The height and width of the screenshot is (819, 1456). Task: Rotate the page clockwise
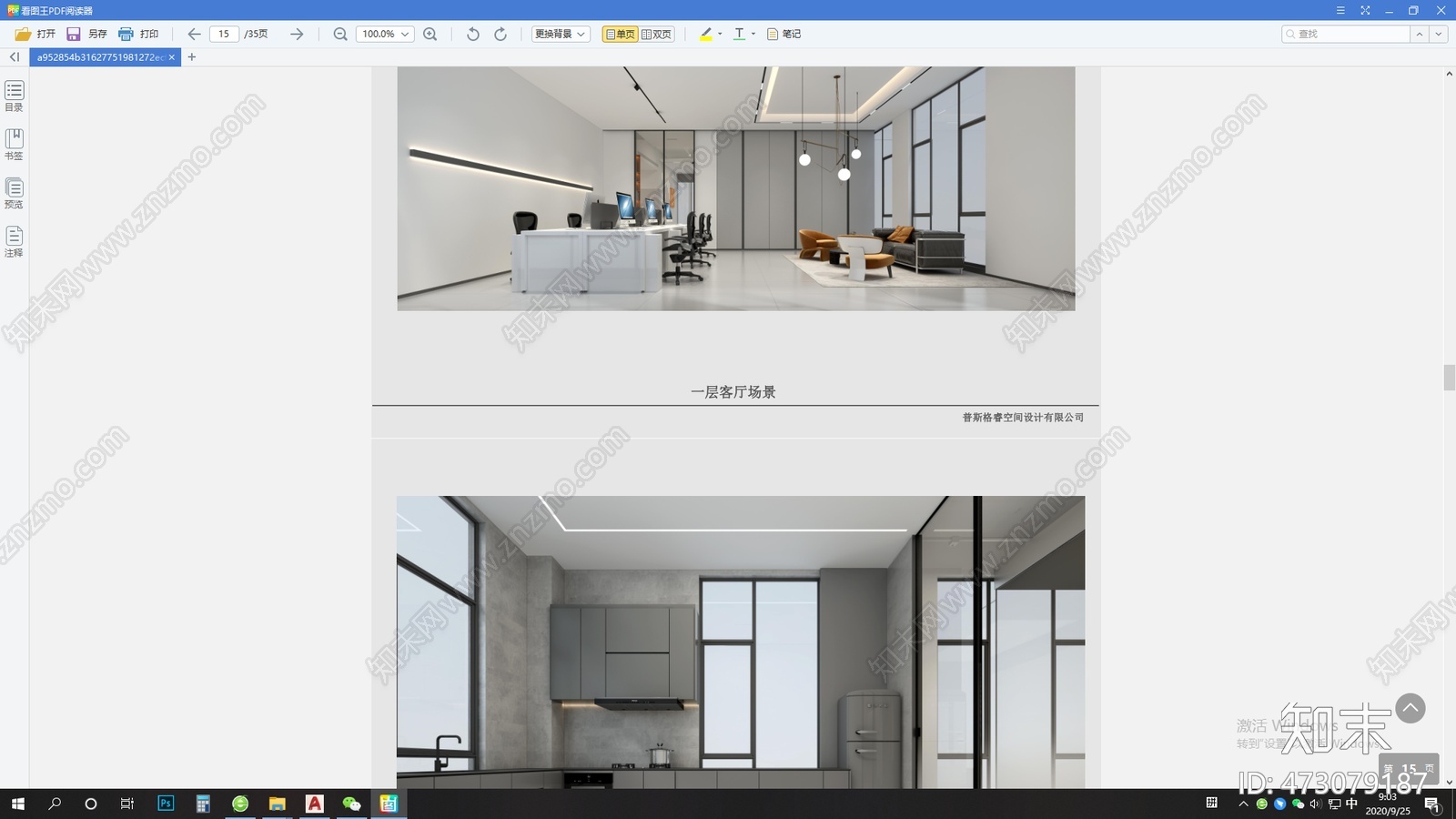coord(500,34)
